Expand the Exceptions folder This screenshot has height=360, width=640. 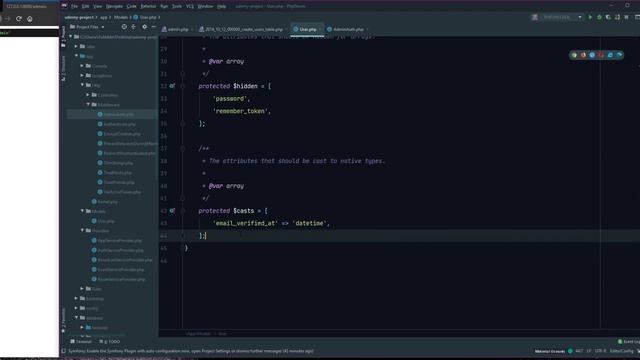82,76
